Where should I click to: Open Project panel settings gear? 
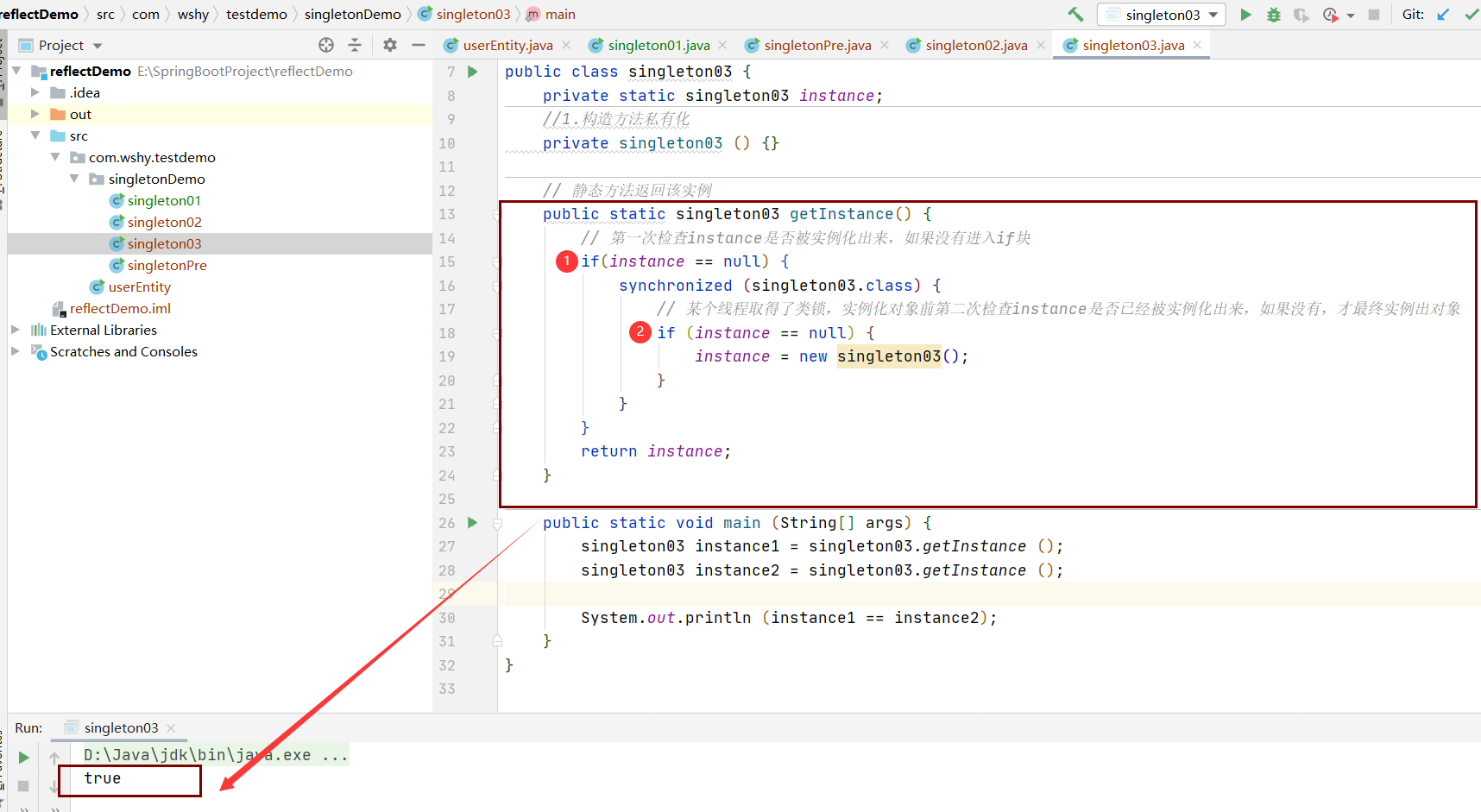(390, 45)
